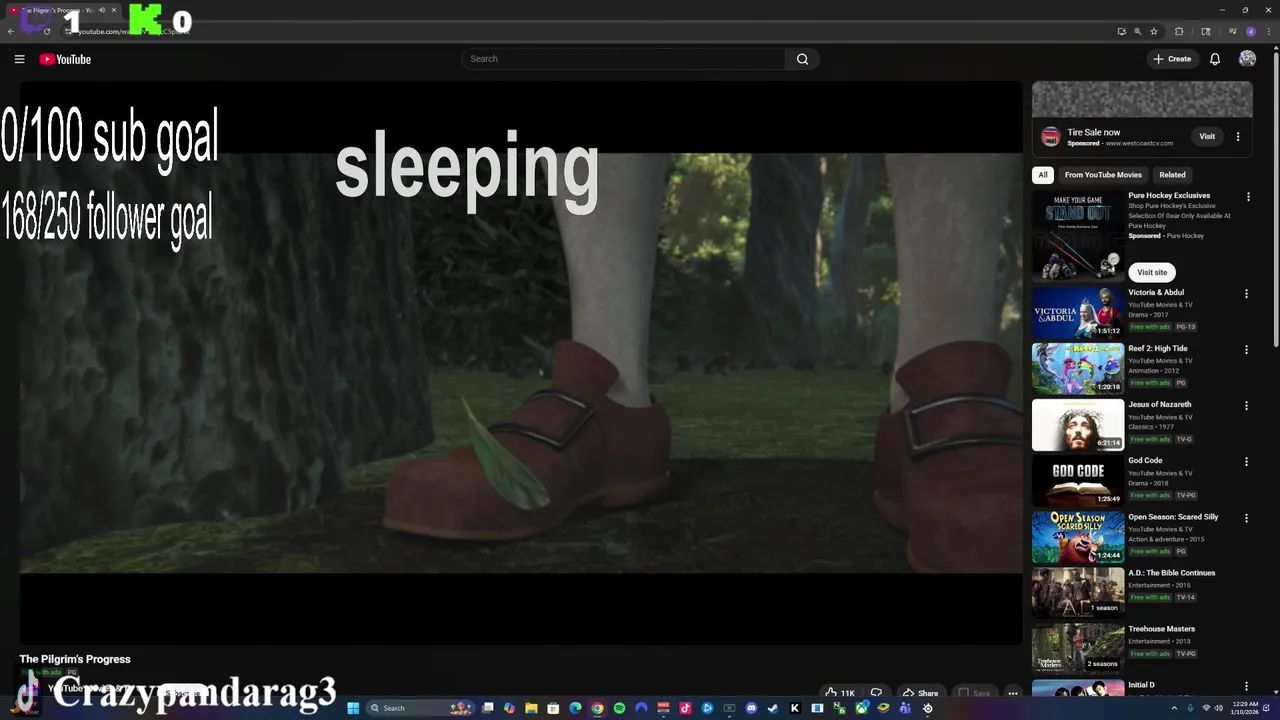Open options menu for Victoria & Abdul
The height and width of the screenshot is (720, 1280).
pyautogui.click(x=1246, y=294)
